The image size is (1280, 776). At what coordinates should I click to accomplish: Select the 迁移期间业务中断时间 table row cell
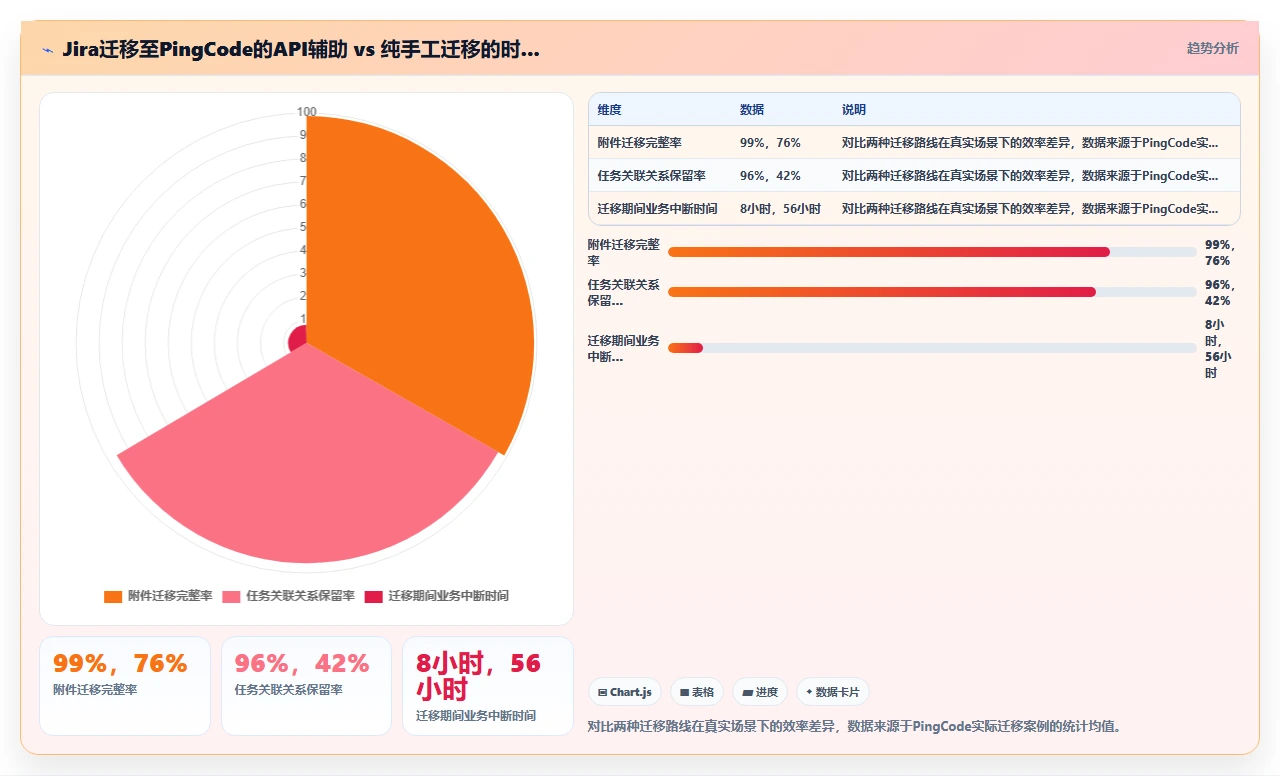point(658,209)
